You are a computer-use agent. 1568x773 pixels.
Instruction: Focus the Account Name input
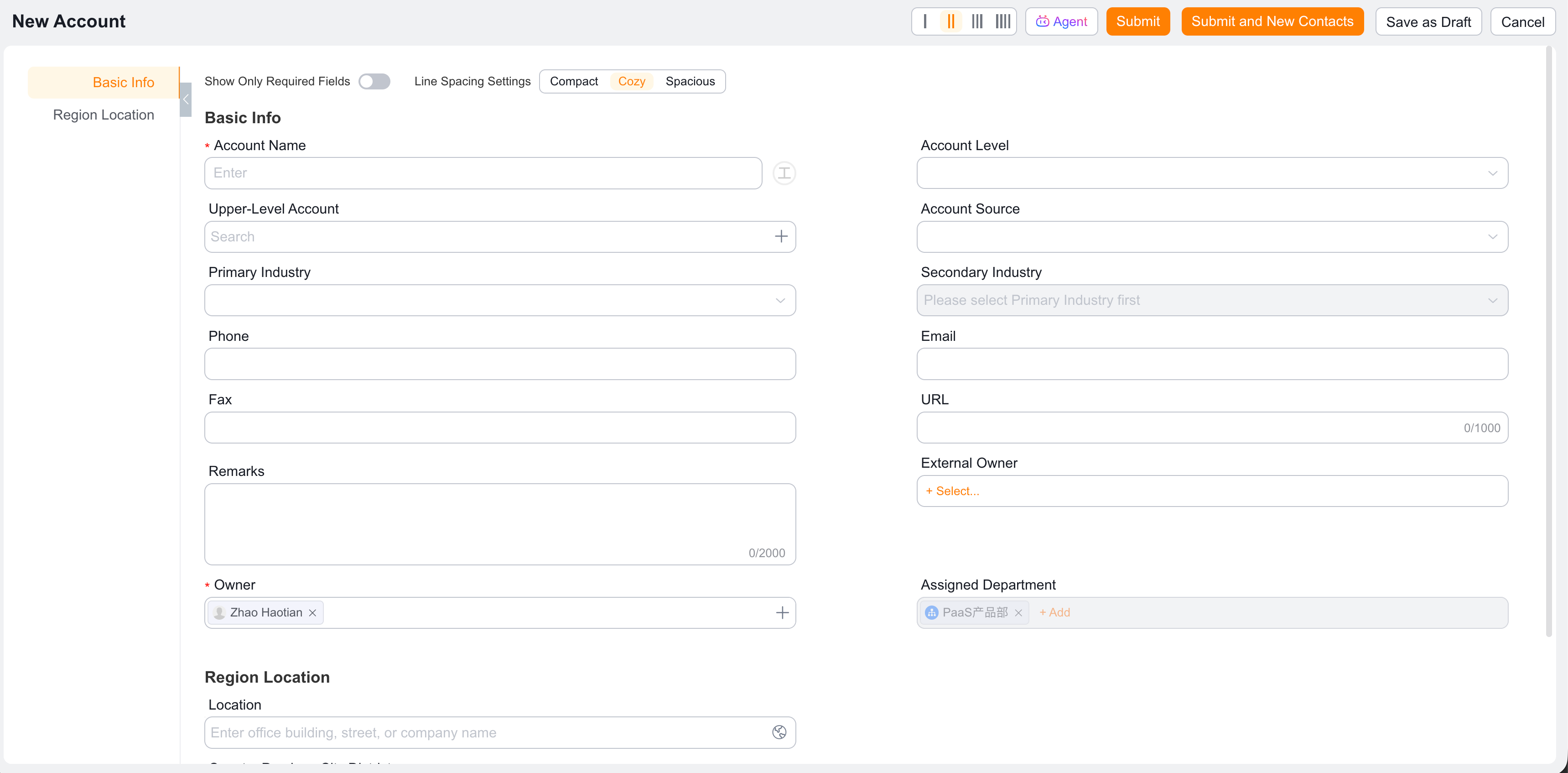click(483, 173)
